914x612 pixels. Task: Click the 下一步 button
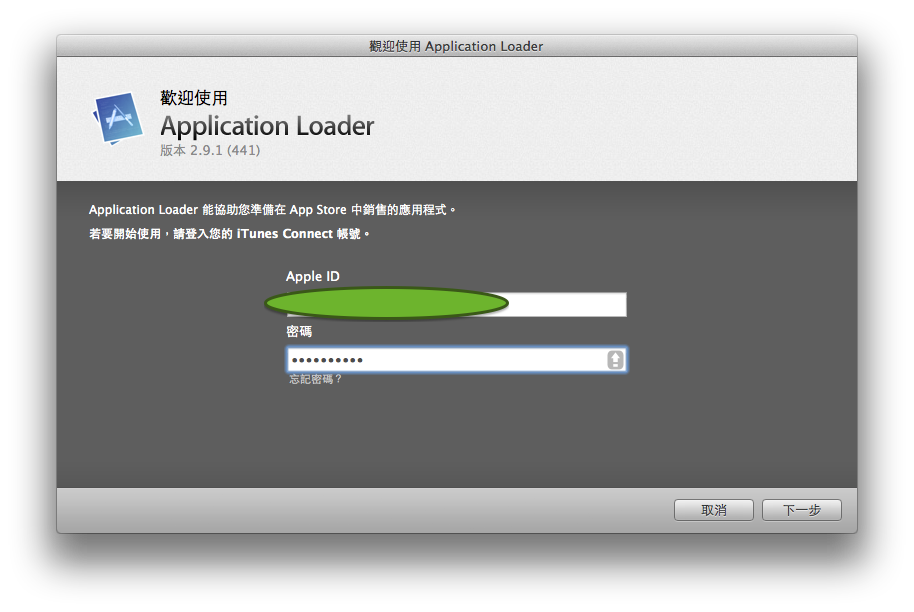(801, 510)
